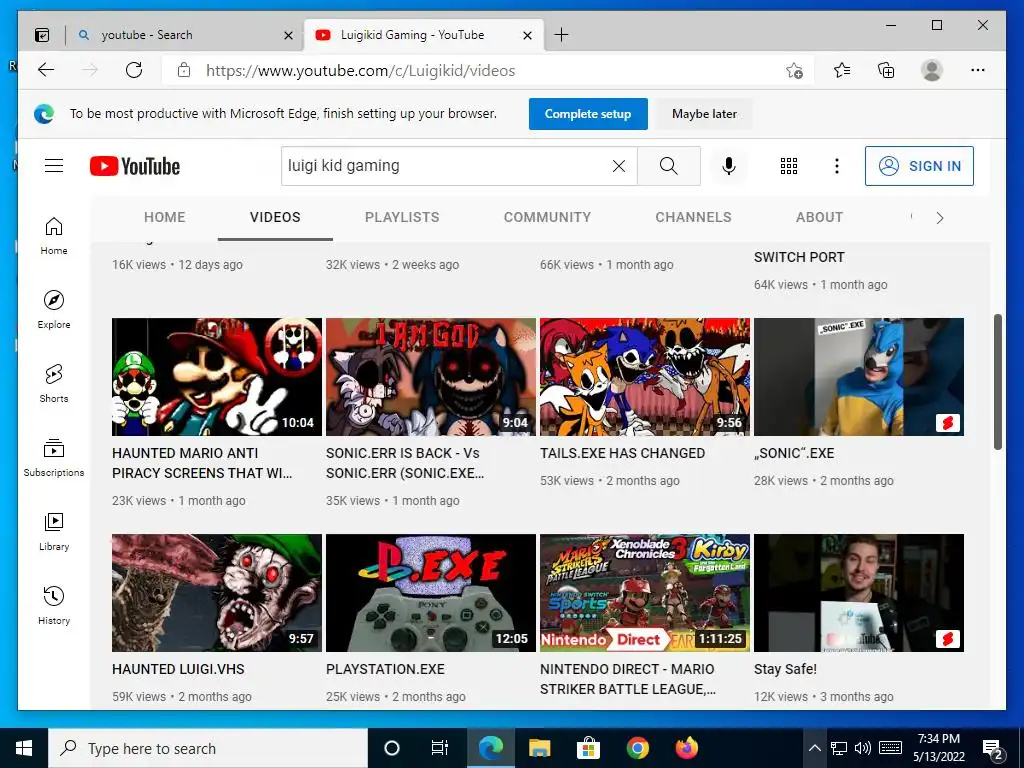Open Task View on the taskbar

(x=440, y=748)
